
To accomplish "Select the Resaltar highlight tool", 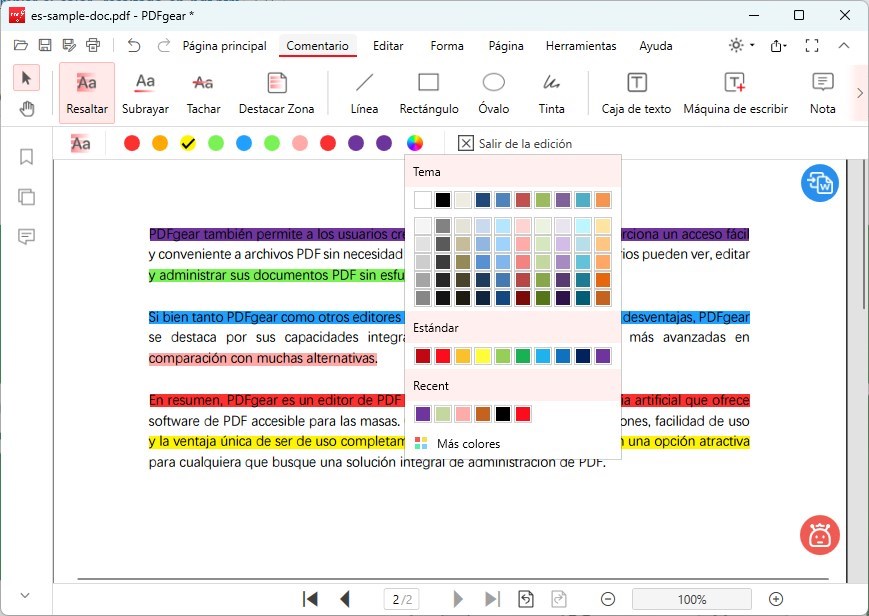I will click(87, 93).
